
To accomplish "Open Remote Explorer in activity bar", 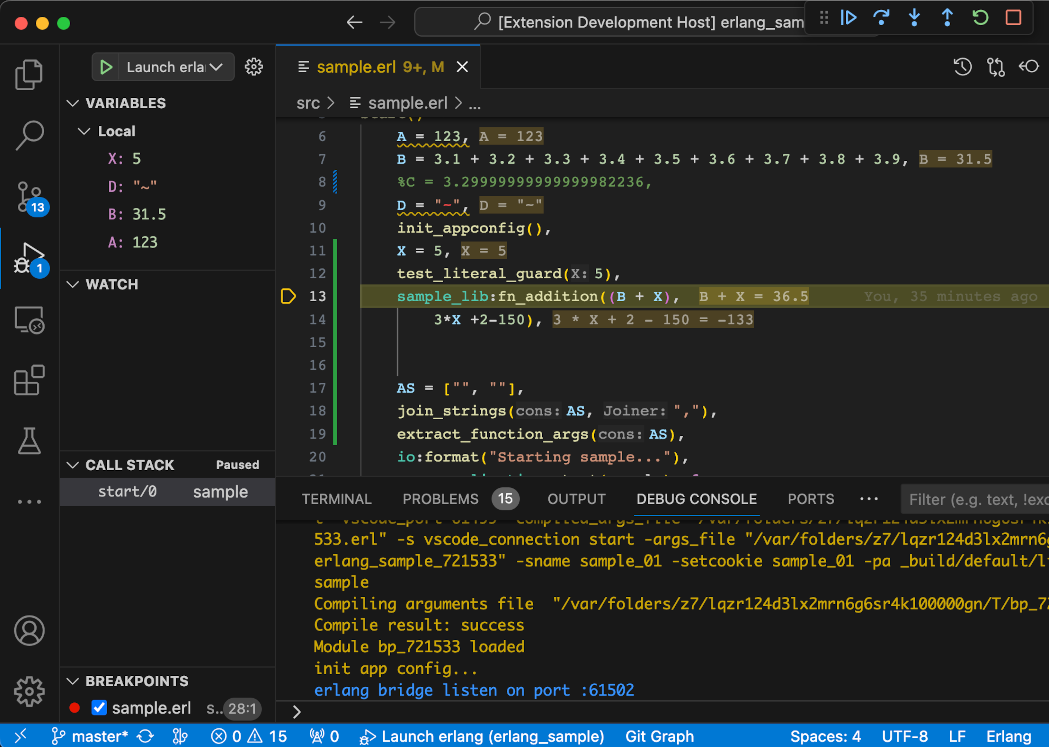I will [29, 320].
